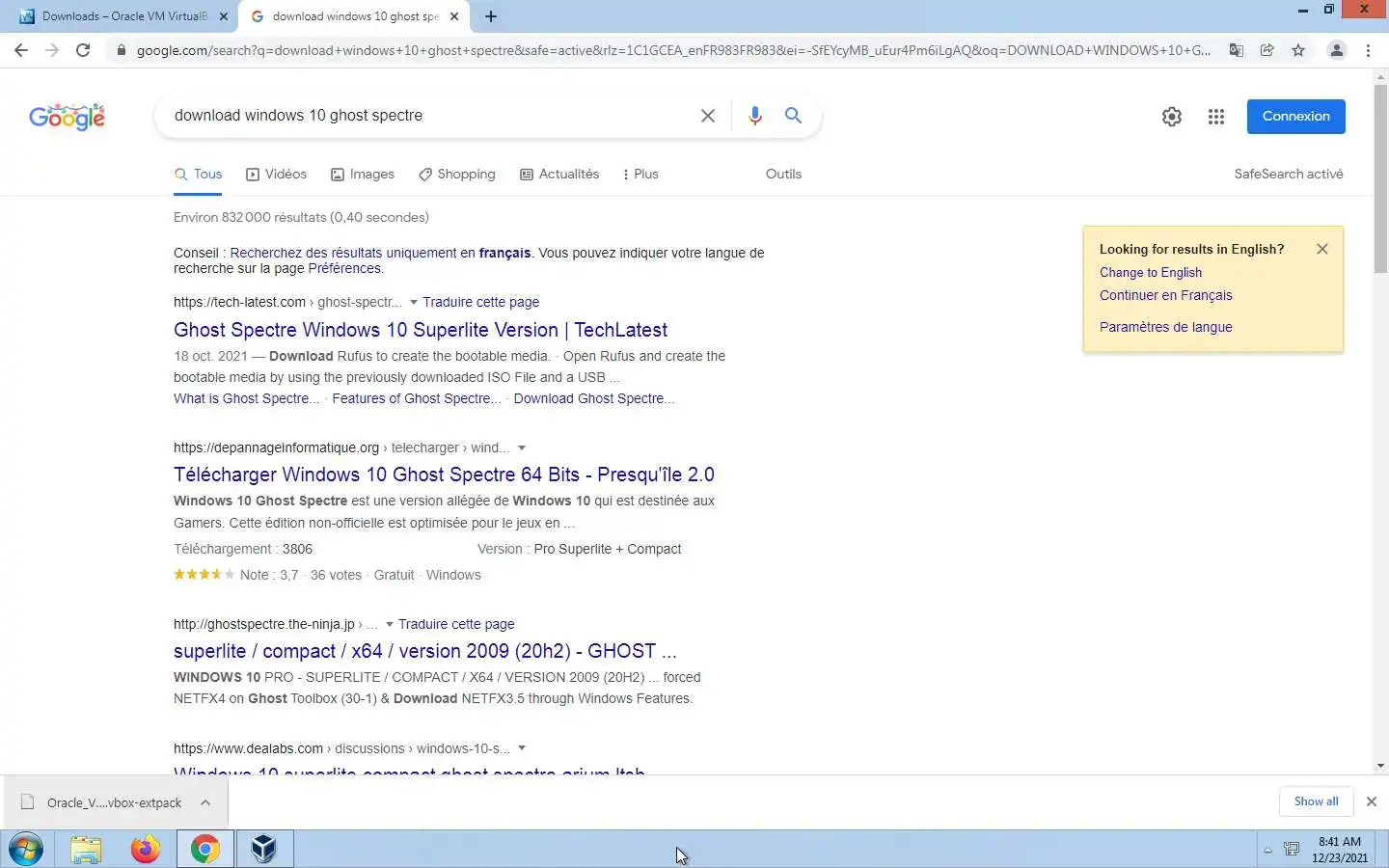Clear the search query with the X icon
Viewport: 1389px width, 868px height.
point(707,116)
